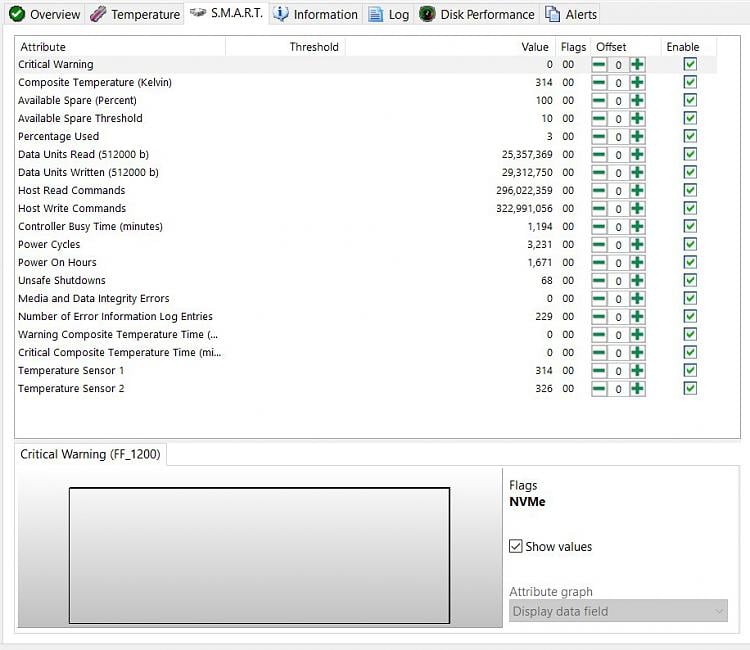
Task: Uncheck Enable for Critical Warning
Action: click(690, 64)
